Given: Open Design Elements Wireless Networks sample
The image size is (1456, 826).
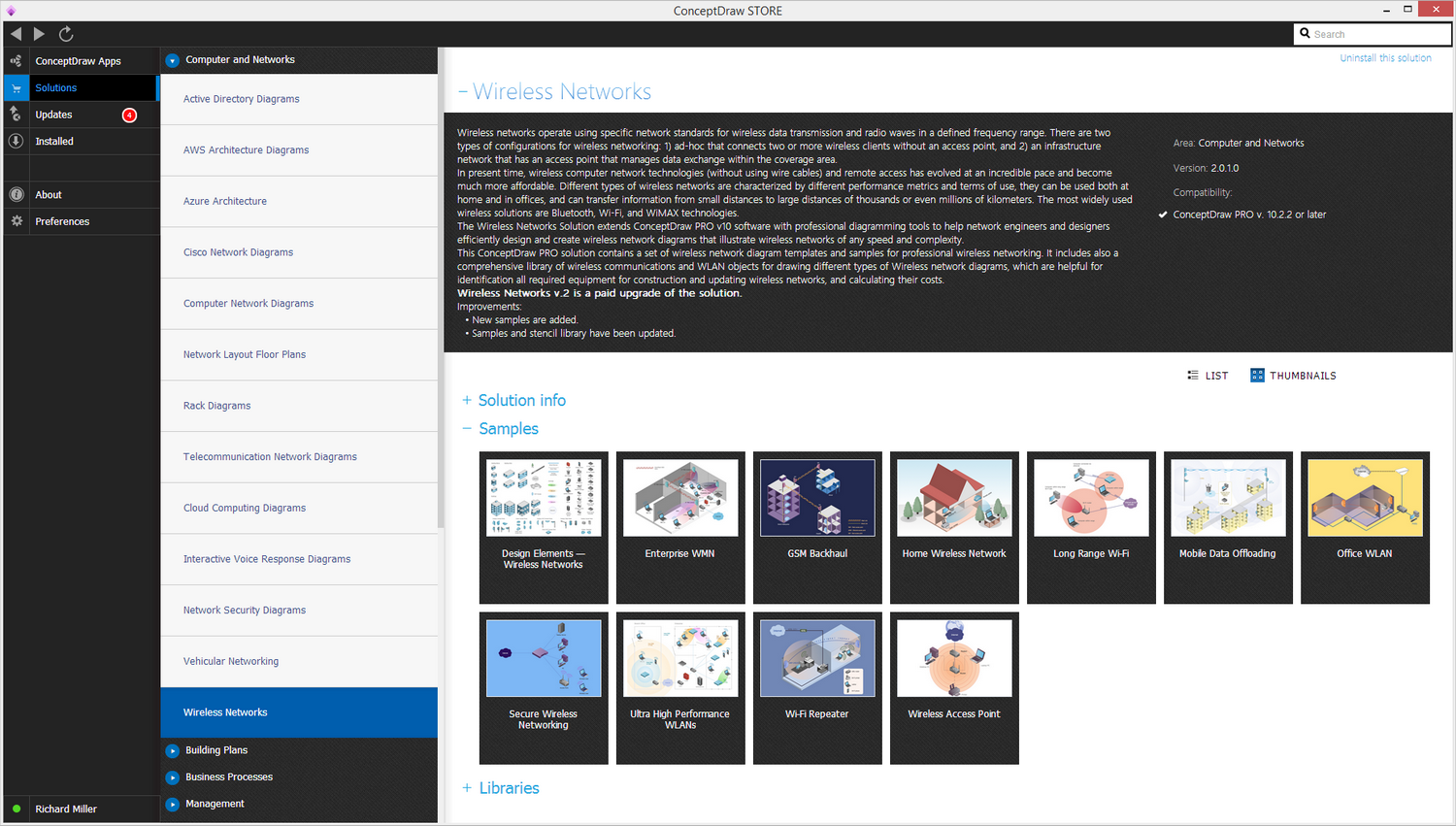Looking at the screenshot, I should point(544,527).
